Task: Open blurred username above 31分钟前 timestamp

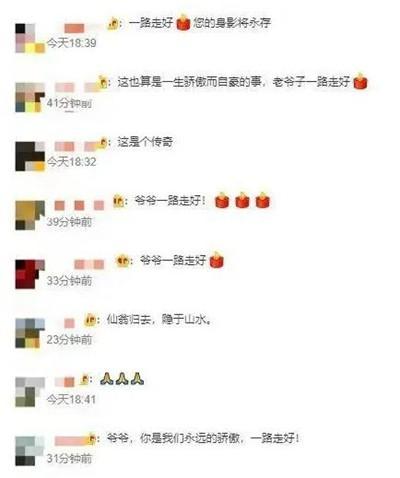Action: 71,441
